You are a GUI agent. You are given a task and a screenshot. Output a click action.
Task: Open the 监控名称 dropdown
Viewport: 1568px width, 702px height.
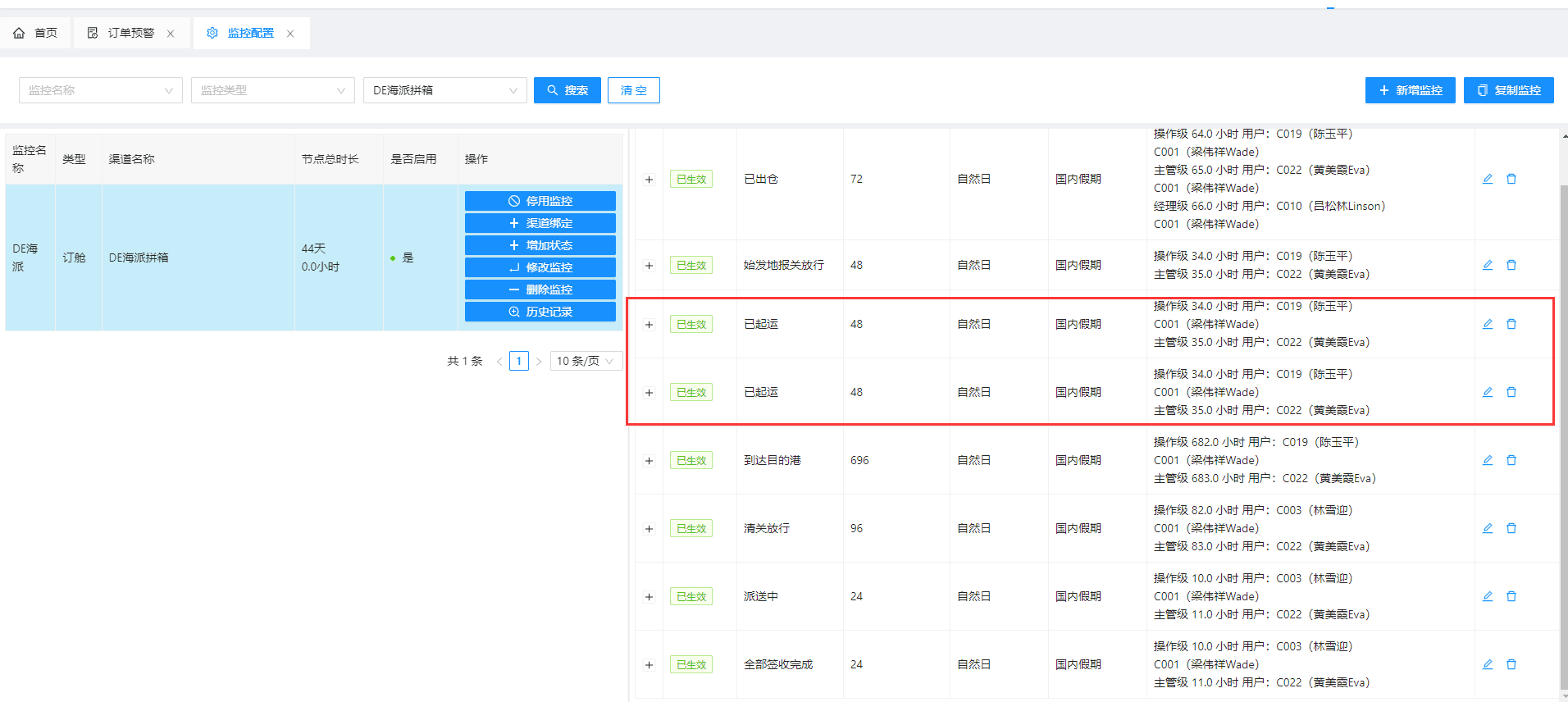(100, 90)
